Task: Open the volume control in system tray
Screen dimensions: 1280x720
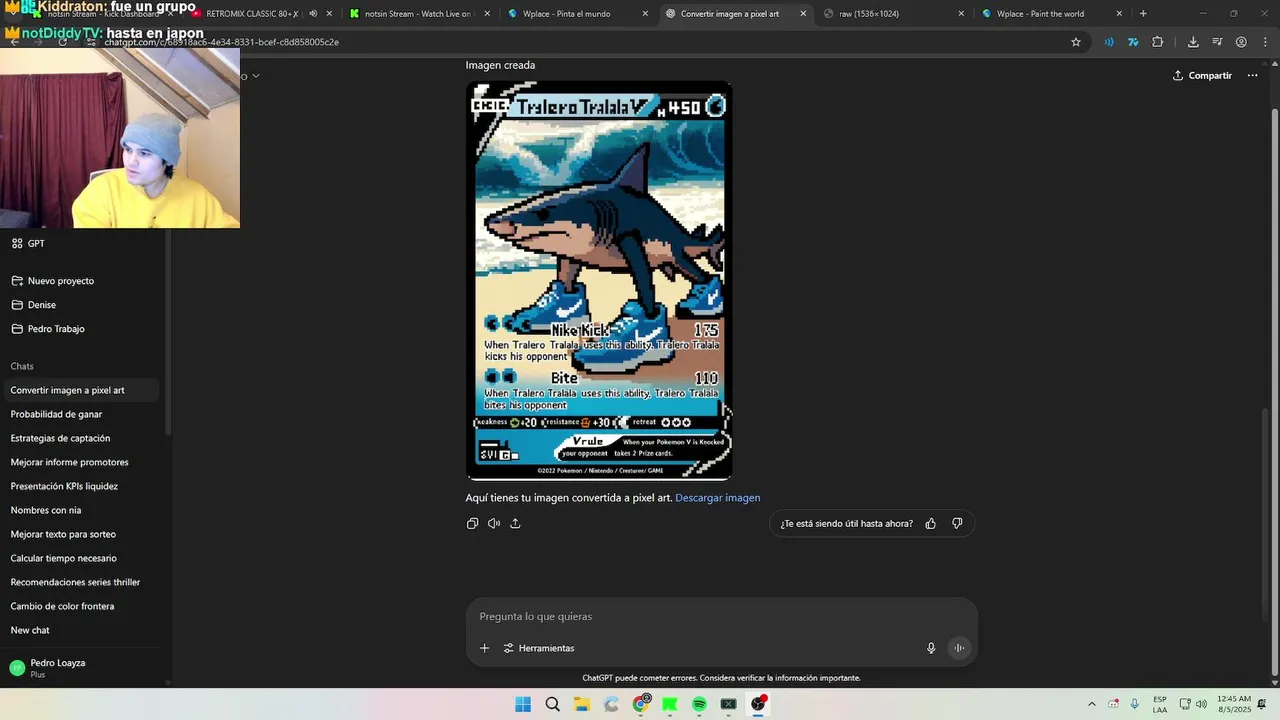Action: click(1201, 704)
